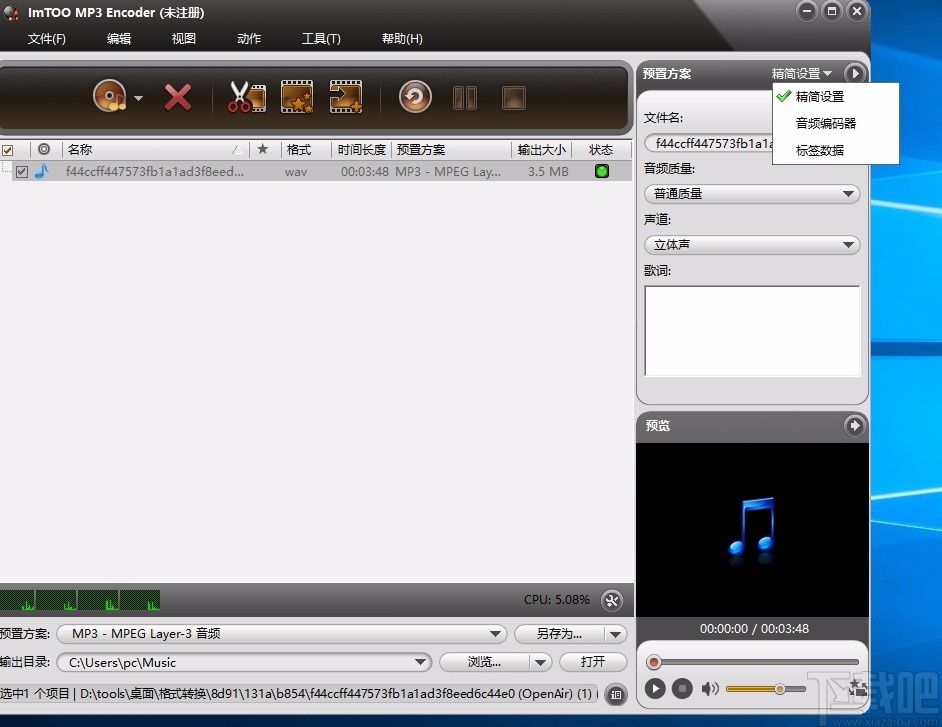Click the pause encoding icon
942x727 pixels.
click(464, 97)
